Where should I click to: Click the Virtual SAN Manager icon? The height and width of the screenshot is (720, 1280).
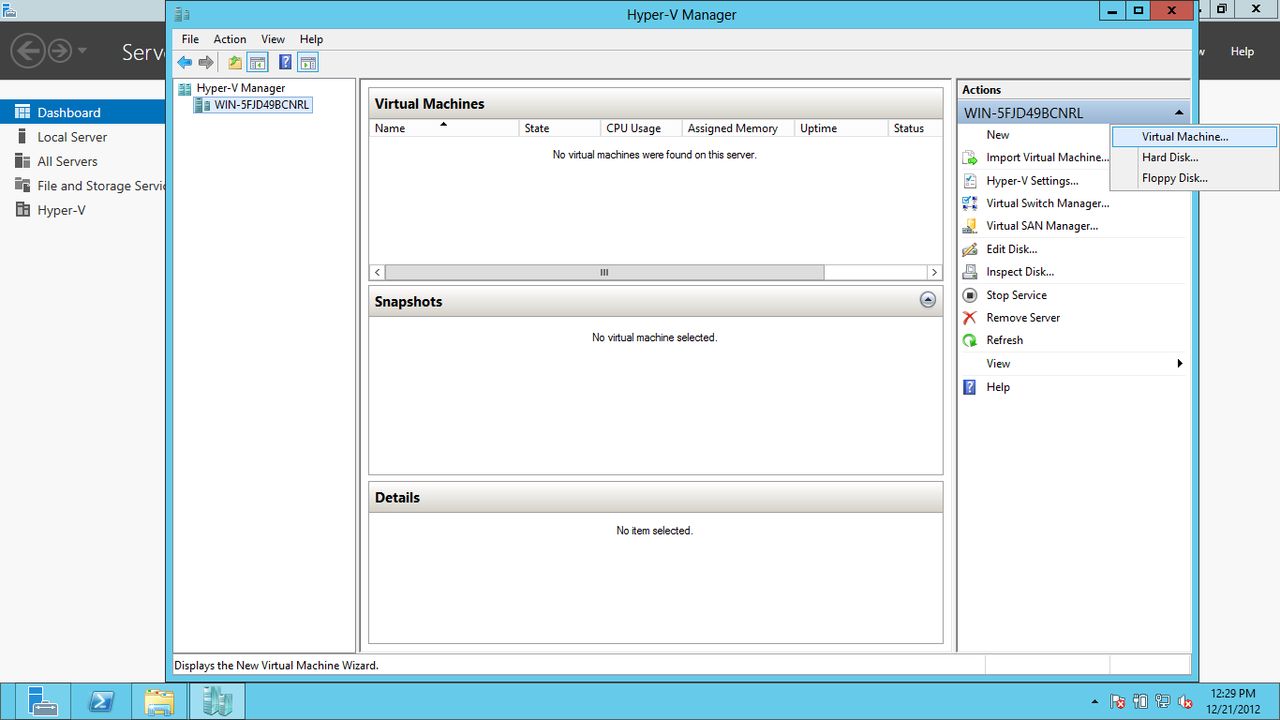pyautogui.click(x=969, y=226)
